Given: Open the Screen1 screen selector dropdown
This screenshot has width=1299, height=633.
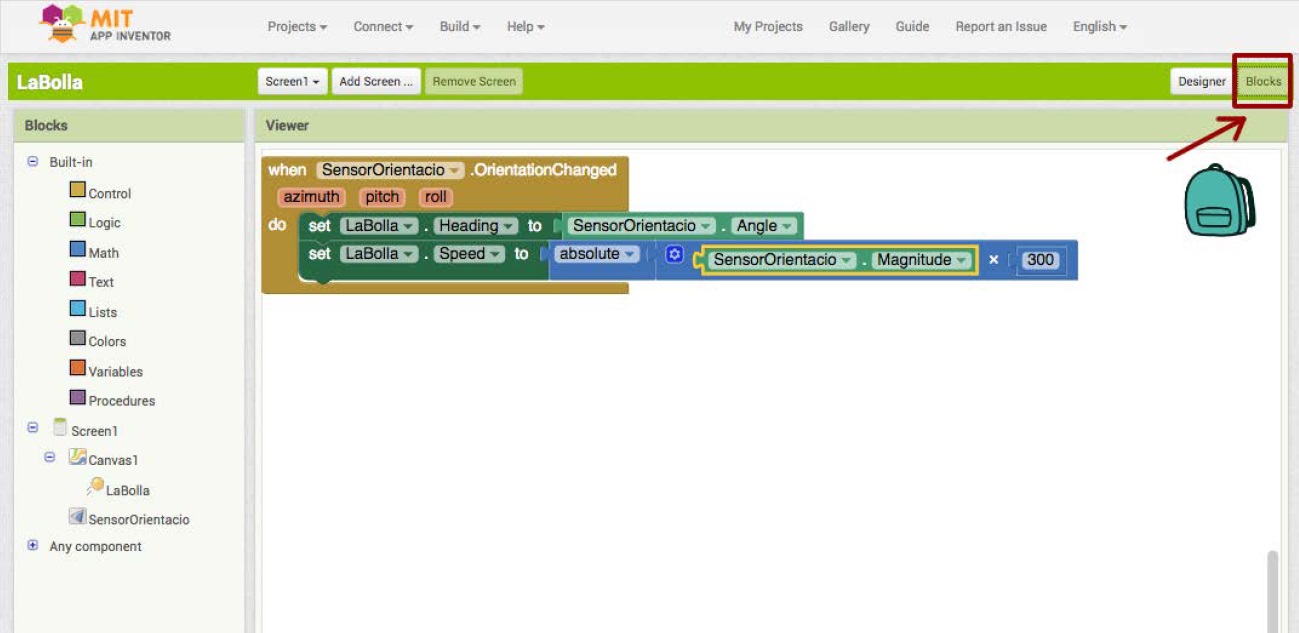Looking at the screenshot, I should (293, 82).
